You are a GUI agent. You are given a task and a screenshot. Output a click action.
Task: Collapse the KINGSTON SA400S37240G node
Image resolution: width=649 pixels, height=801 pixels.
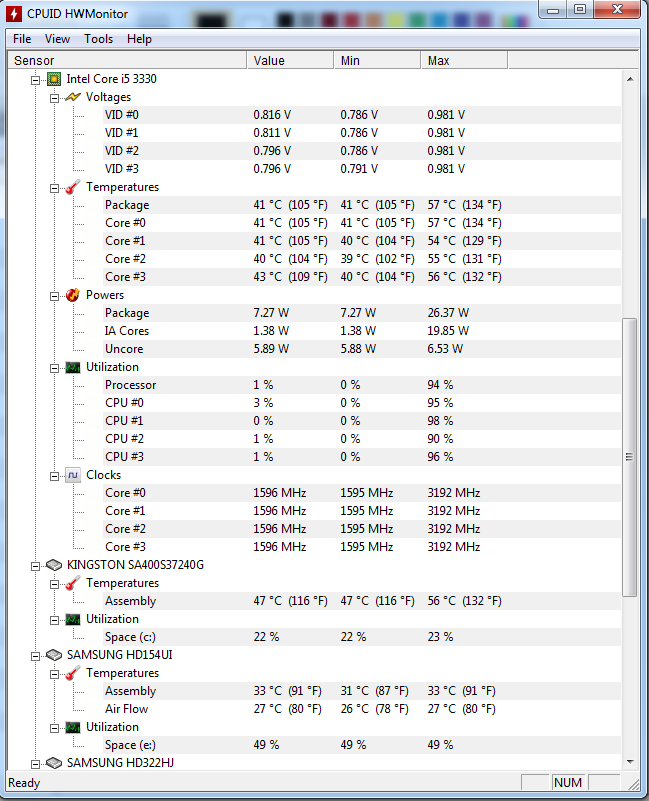[x=35, y=566]
